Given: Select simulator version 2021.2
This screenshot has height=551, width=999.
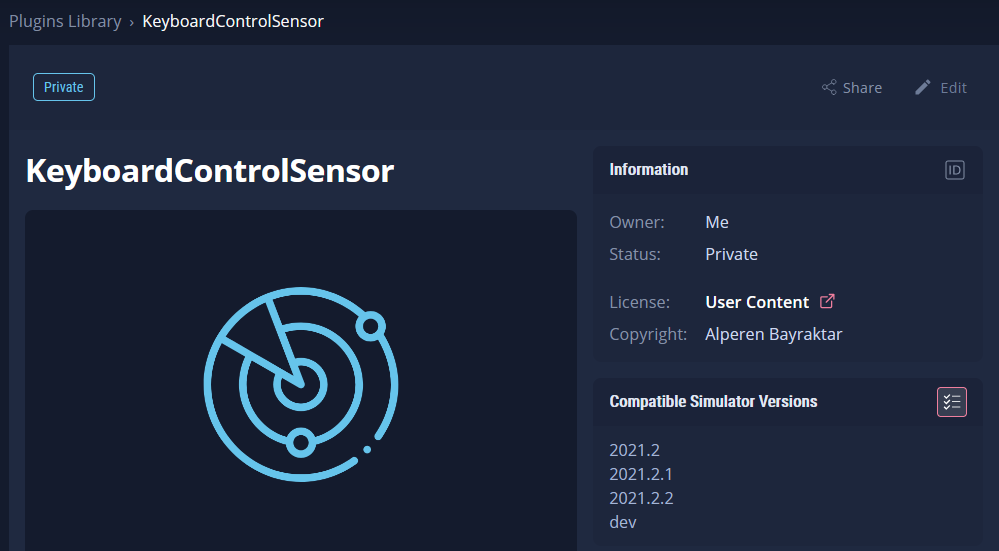Looking at the screenshot, I should coord(635,450).
